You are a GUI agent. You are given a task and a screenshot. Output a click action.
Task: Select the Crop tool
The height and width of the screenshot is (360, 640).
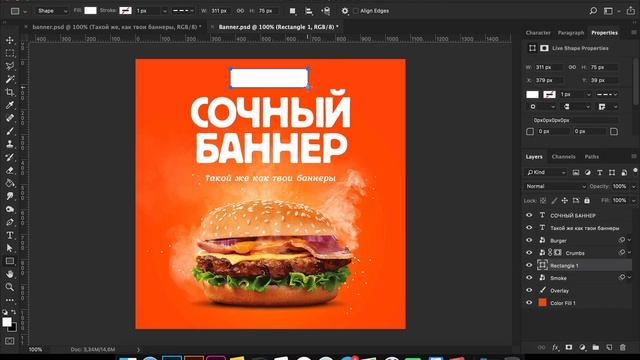(x=10, y=92)
